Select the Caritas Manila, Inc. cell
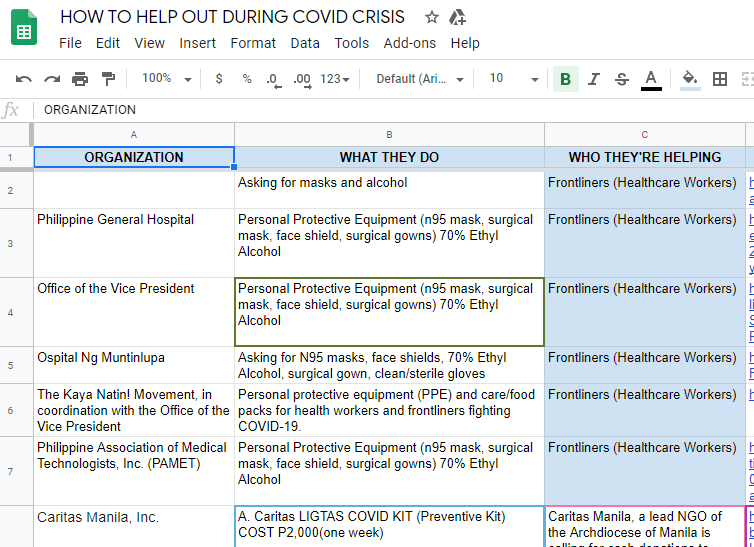The image size is (754, 547). pos(134,526)
